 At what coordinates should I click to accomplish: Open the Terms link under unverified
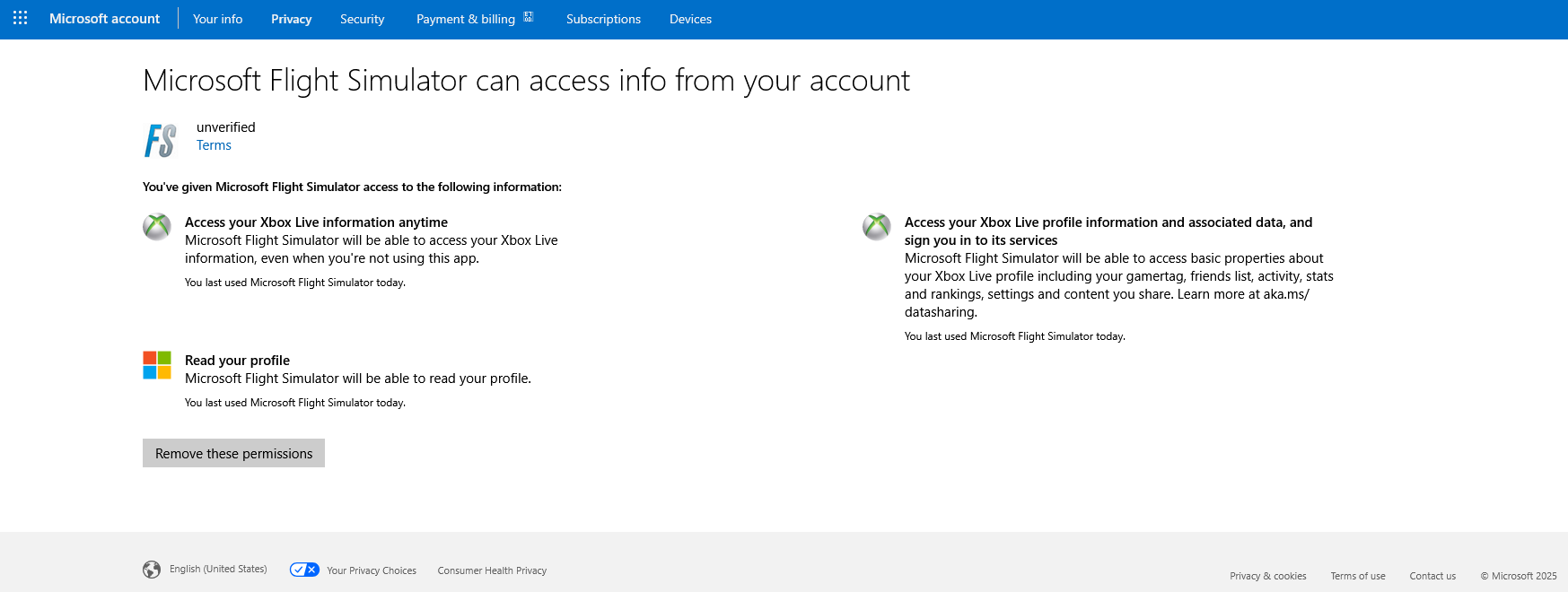point(214,145)
